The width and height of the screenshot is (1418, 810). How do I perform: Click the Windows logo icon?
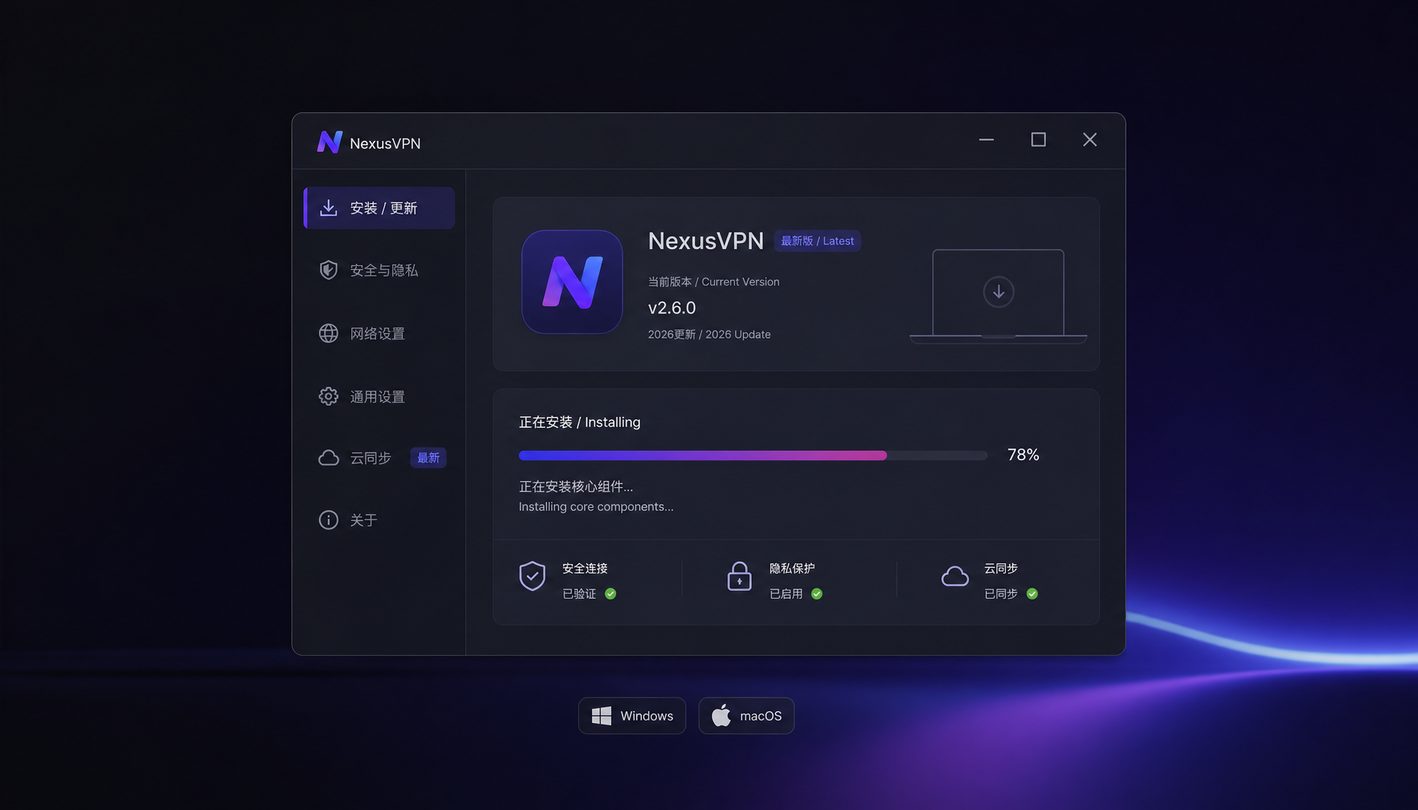point(601,716)
